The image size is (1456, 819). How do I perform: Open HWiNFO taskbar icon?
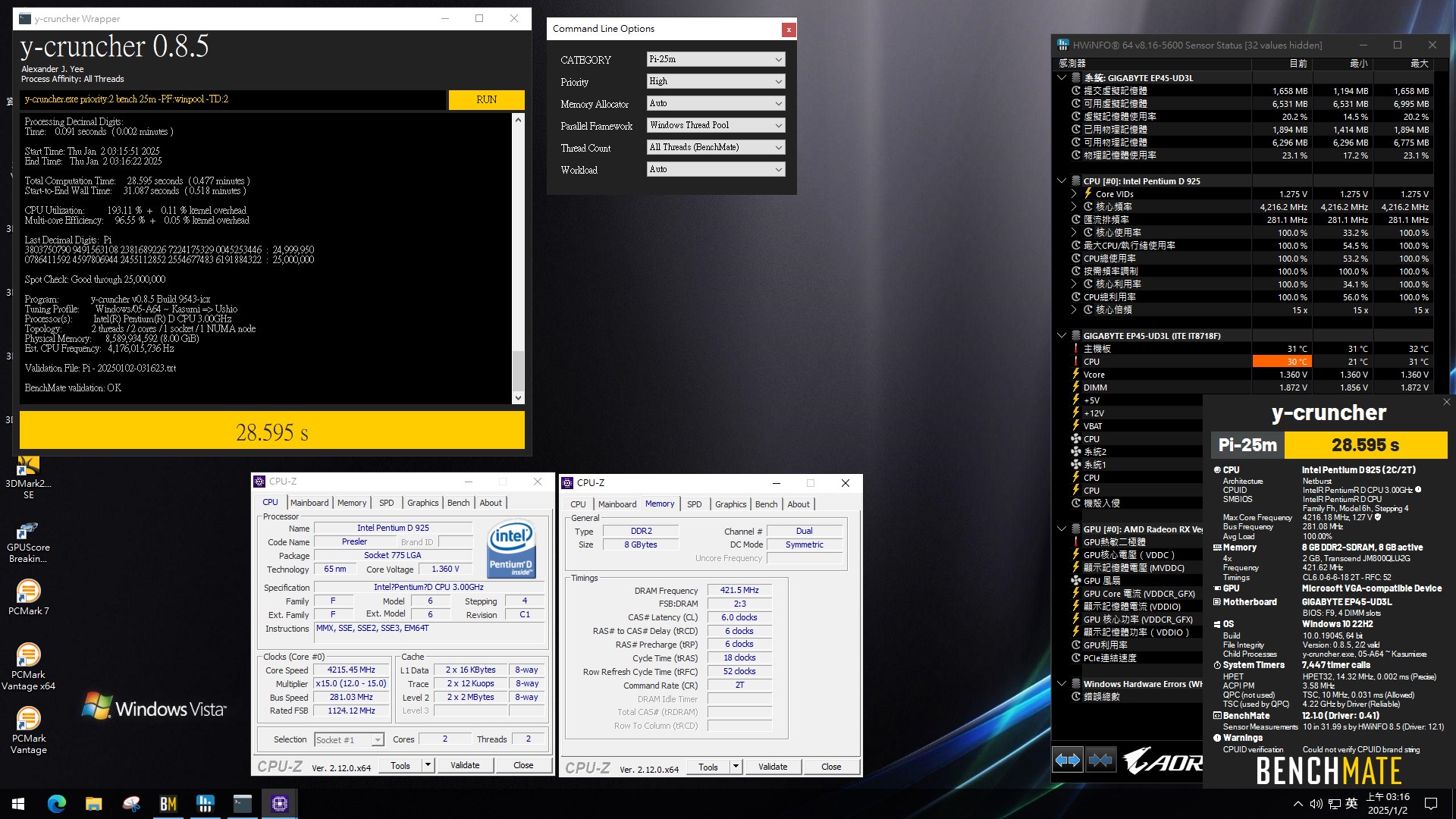coord(205,804)
